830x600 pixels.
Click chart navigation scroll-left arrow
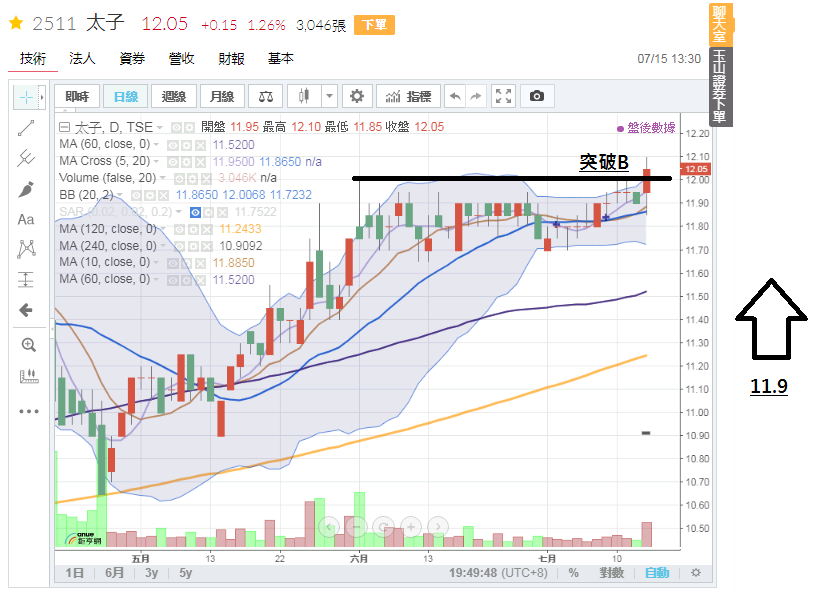329,527
